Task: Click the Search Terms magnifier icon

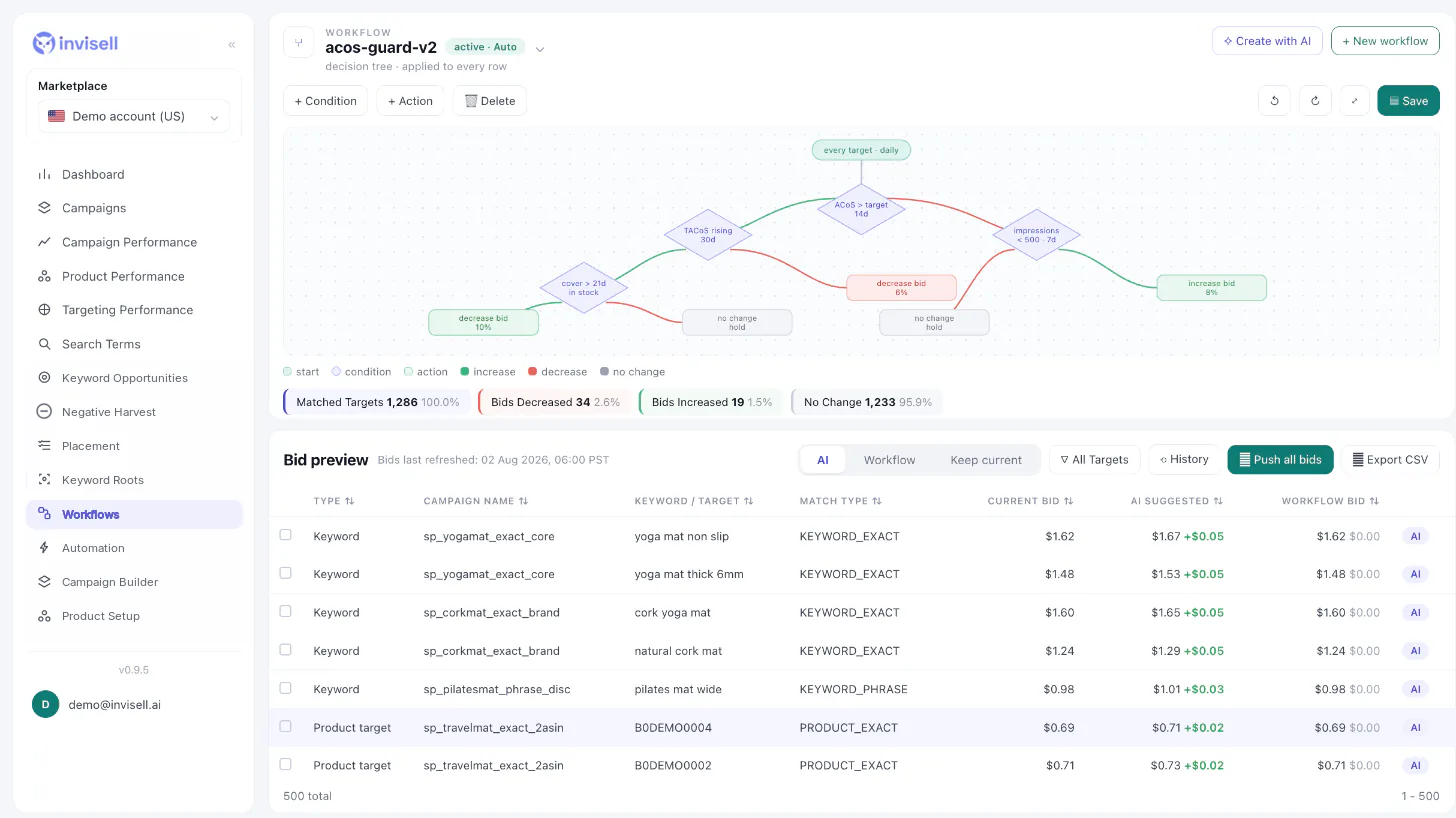Action: tap(44, 344)
